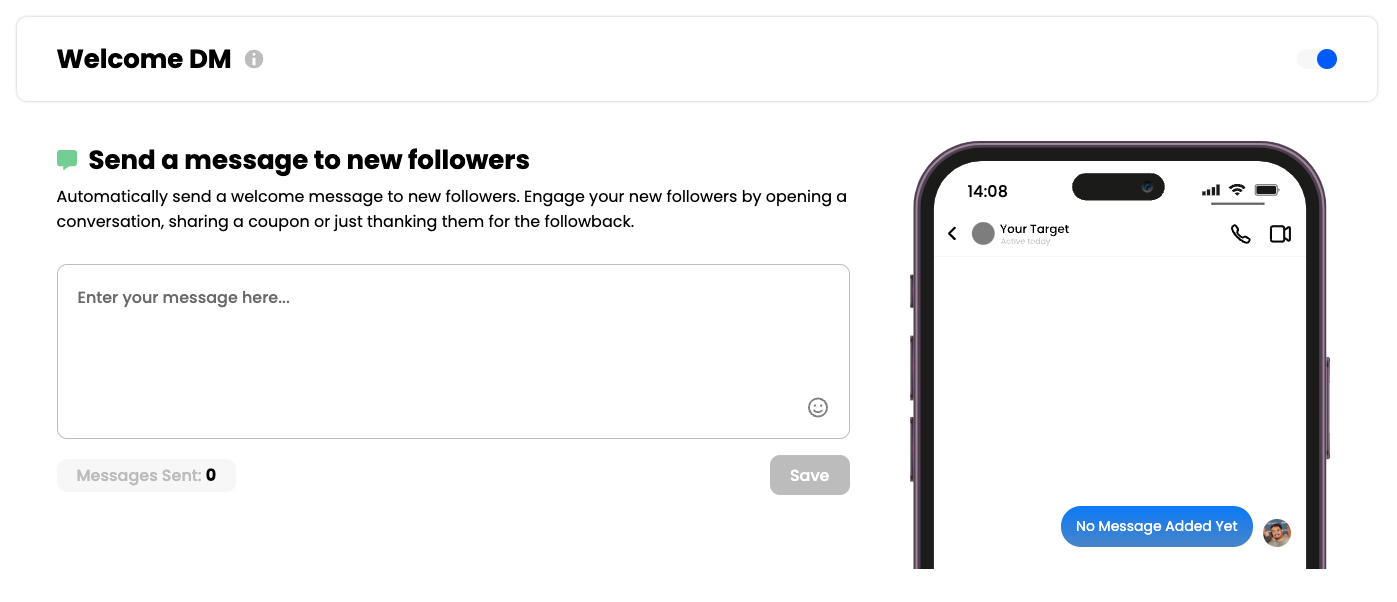Click the cellular signal bars icon
This screenshot has height=602, width=1397.
[x=1211, y=190]
